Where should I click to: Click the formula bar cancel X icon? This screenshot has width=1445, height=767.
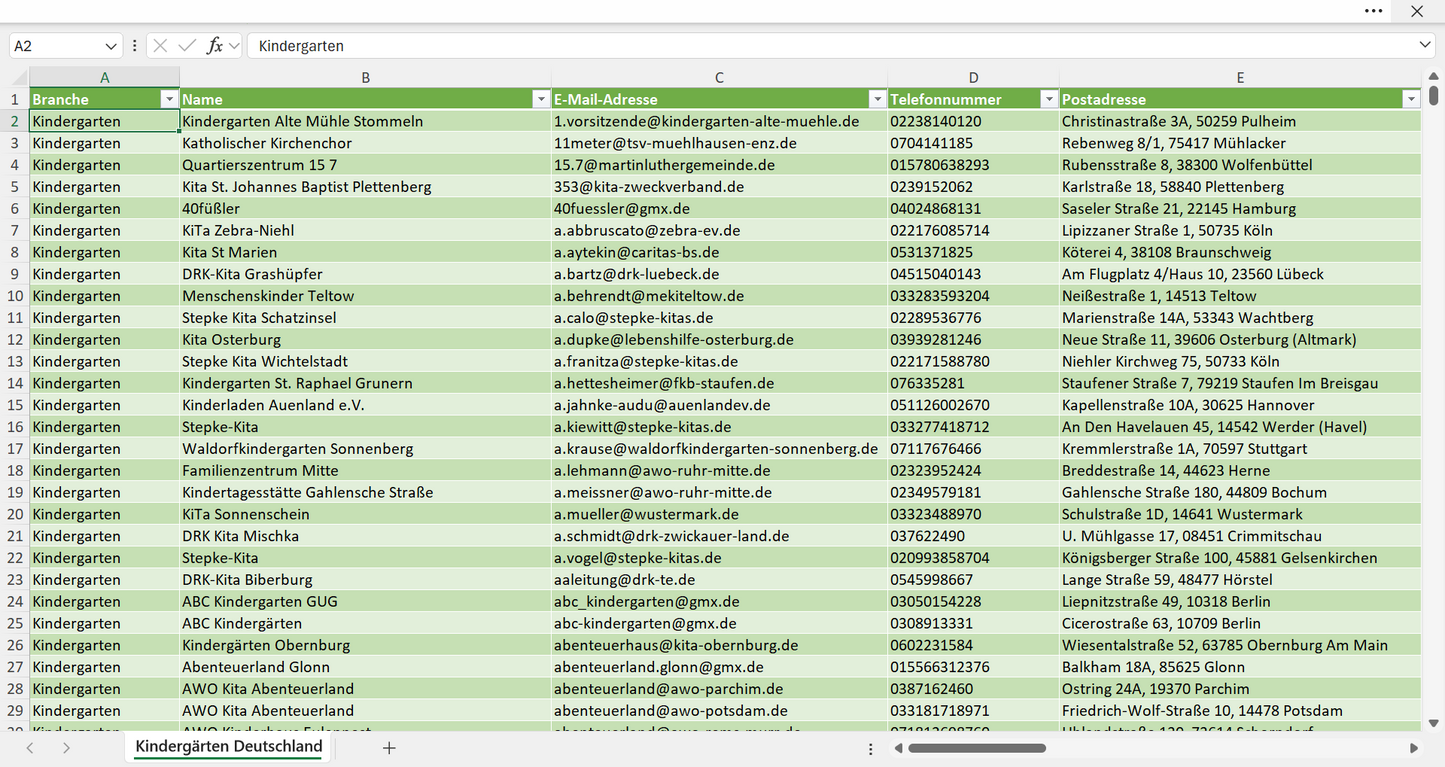coord(160,46)
